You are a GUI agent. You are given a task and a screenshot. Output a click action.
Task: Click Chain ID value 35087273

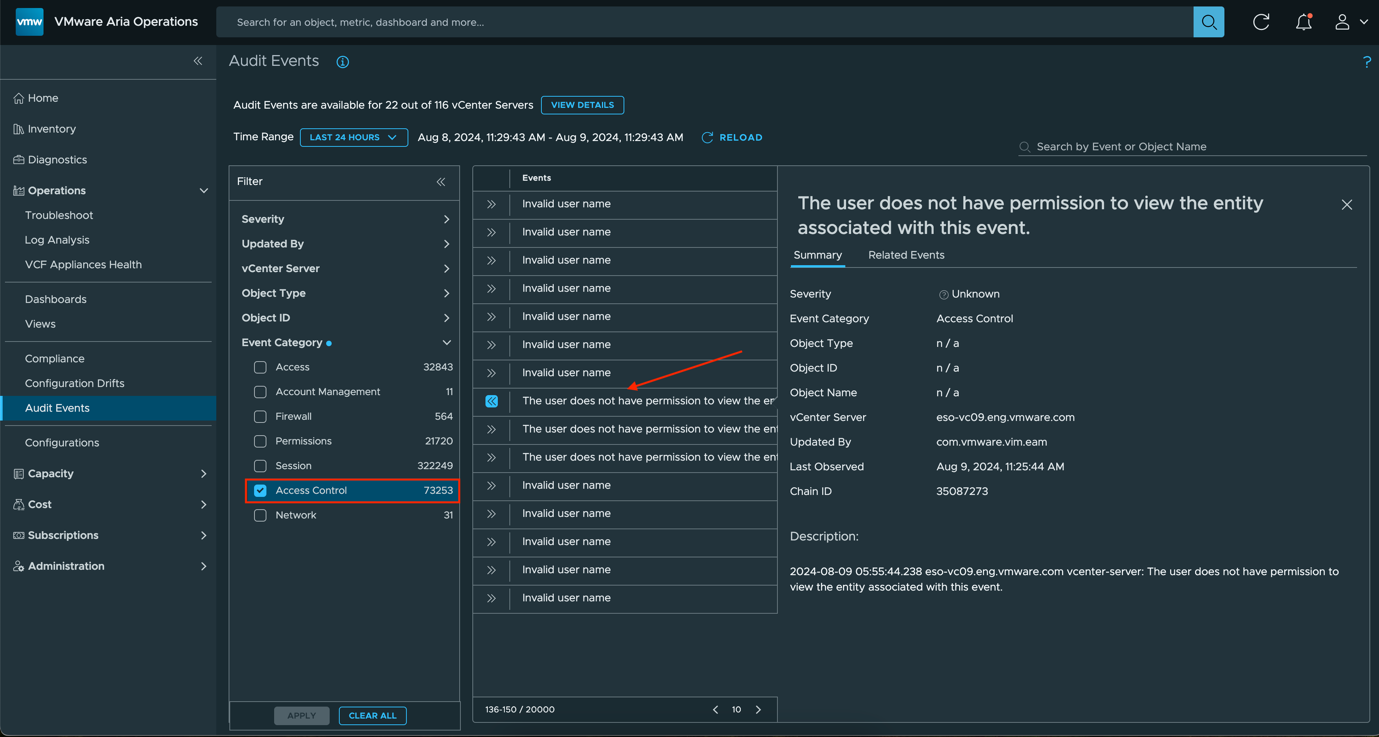point(962,492)
